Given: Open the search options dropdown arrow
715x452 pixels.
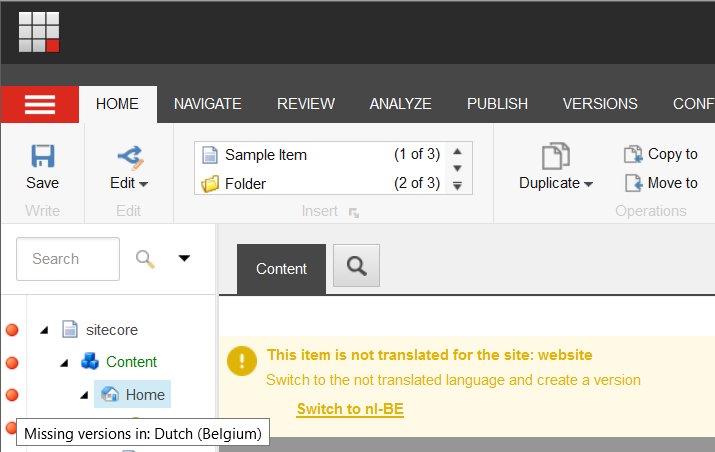Looking at the screenshot, I should tap(184, 258).
